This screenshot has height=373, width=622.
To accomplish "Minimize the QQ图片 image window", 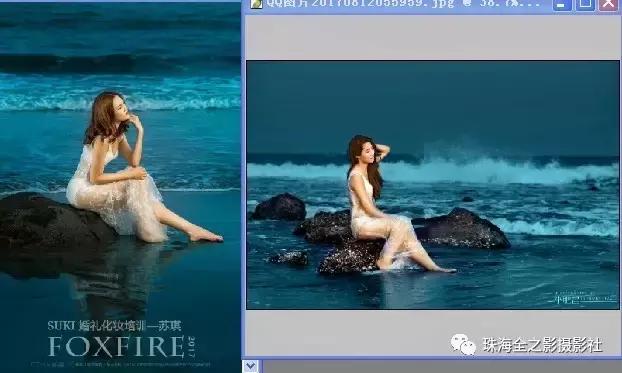I will tap(562, 5).
